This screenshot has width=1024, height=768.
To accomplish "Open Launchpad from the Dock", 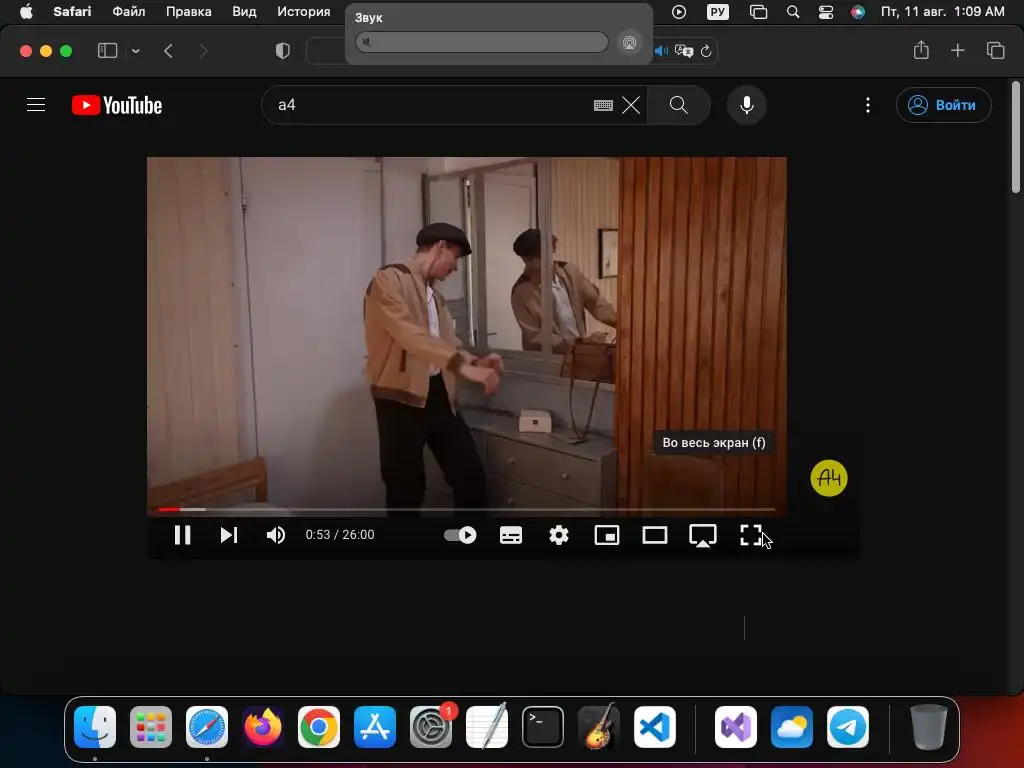I will [151, 727].
